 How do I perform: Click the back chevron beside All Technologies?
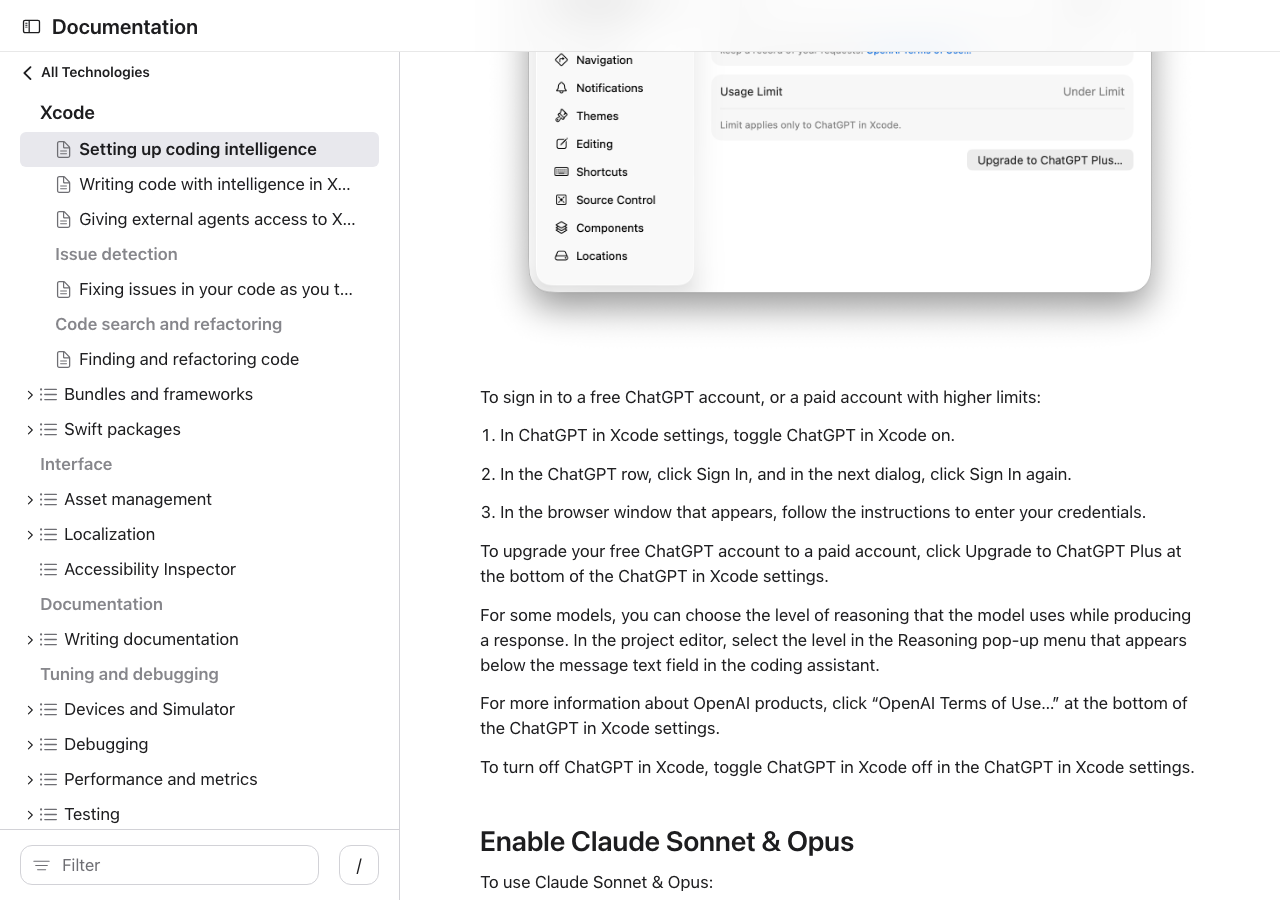coord(27,73)
